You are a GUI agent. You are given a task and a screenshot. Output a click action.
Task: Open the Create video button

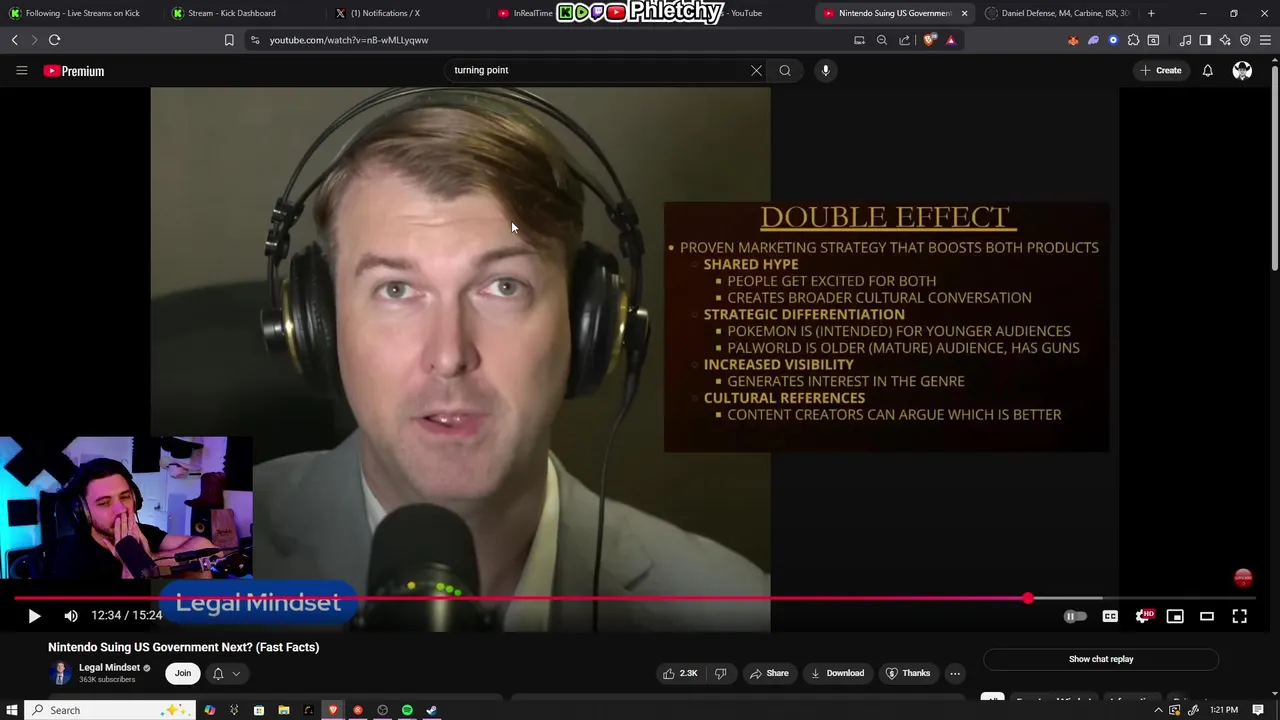tap(1161, 70)
